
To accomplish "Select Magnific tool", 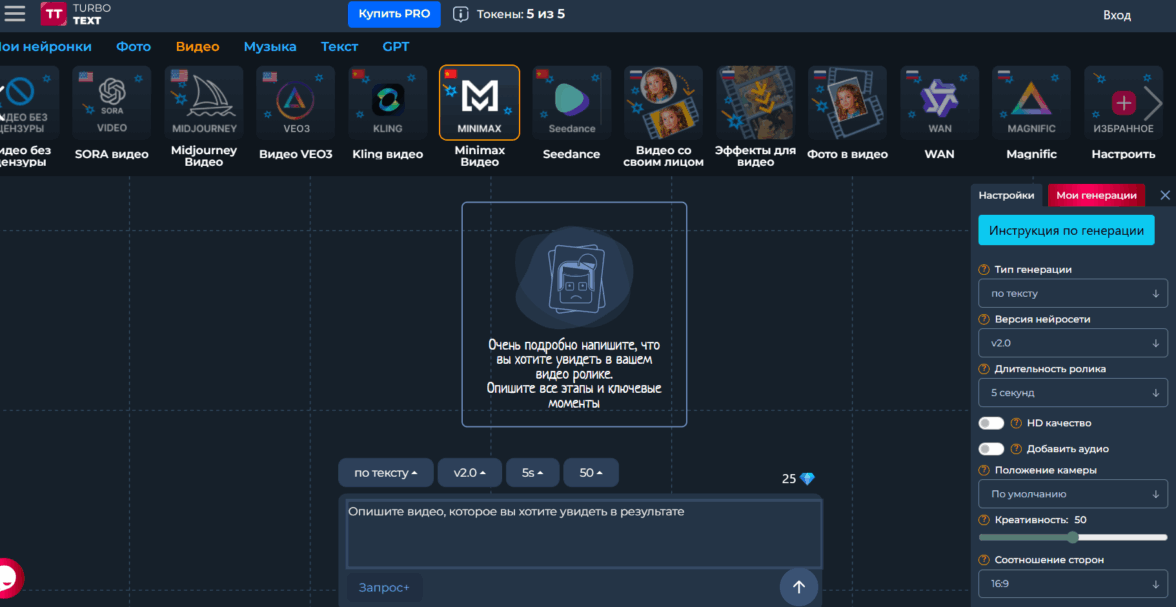I will (x=1031, y=113).
